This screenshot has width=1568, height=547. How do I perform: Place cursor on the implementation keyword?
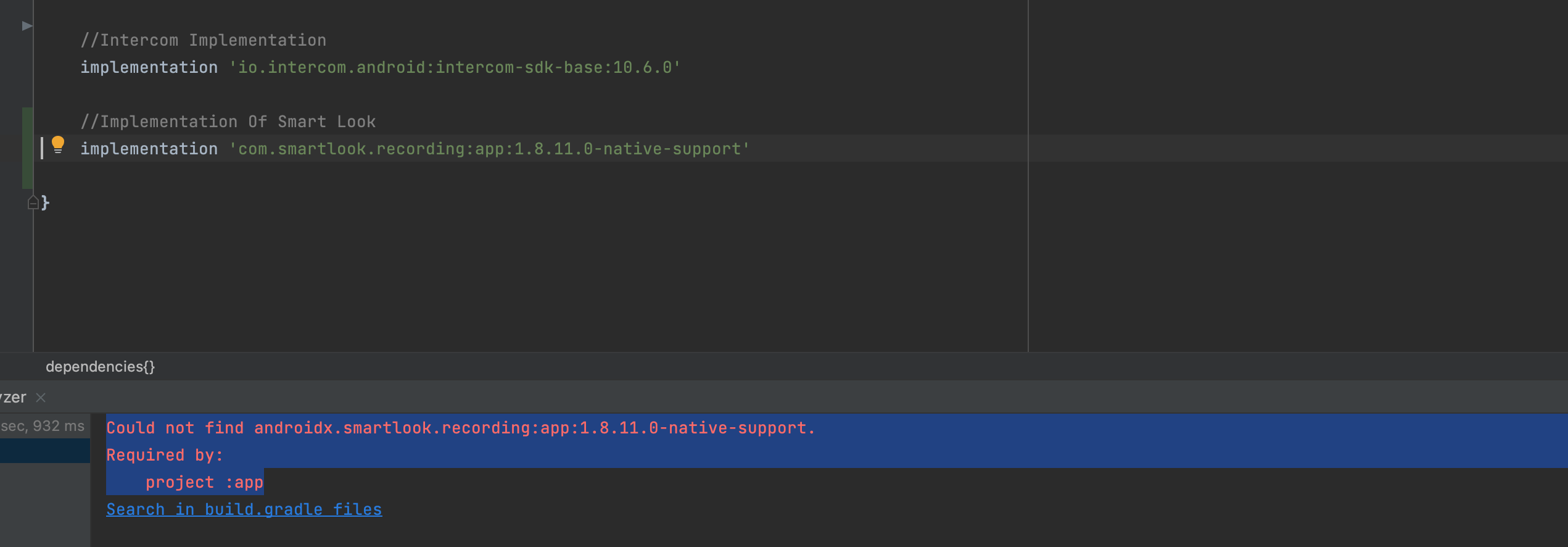[148, 148]
